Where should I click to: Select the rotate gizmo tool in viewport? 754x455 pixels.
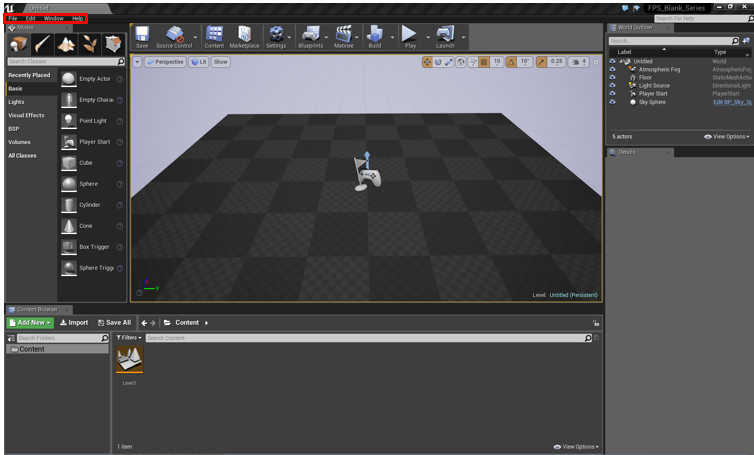coord(438,62)
